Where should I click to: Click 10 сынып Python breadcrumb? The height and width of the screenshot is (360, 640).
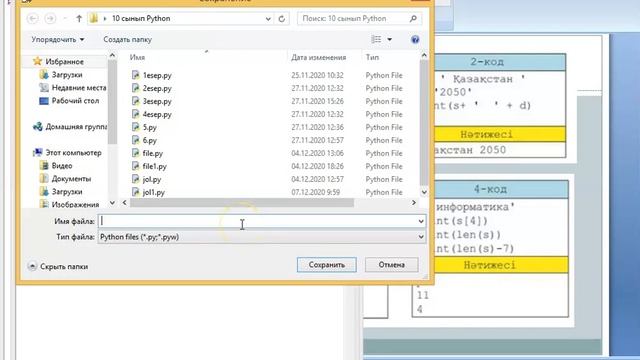141,18
